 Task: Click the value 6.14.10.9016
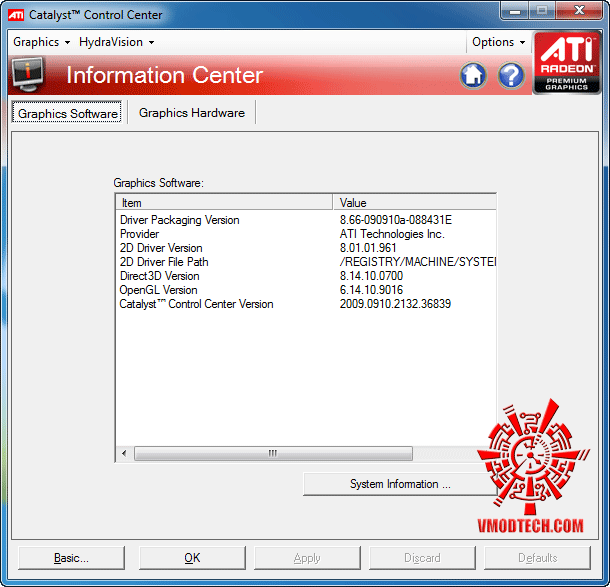click(x=372, y=290)
